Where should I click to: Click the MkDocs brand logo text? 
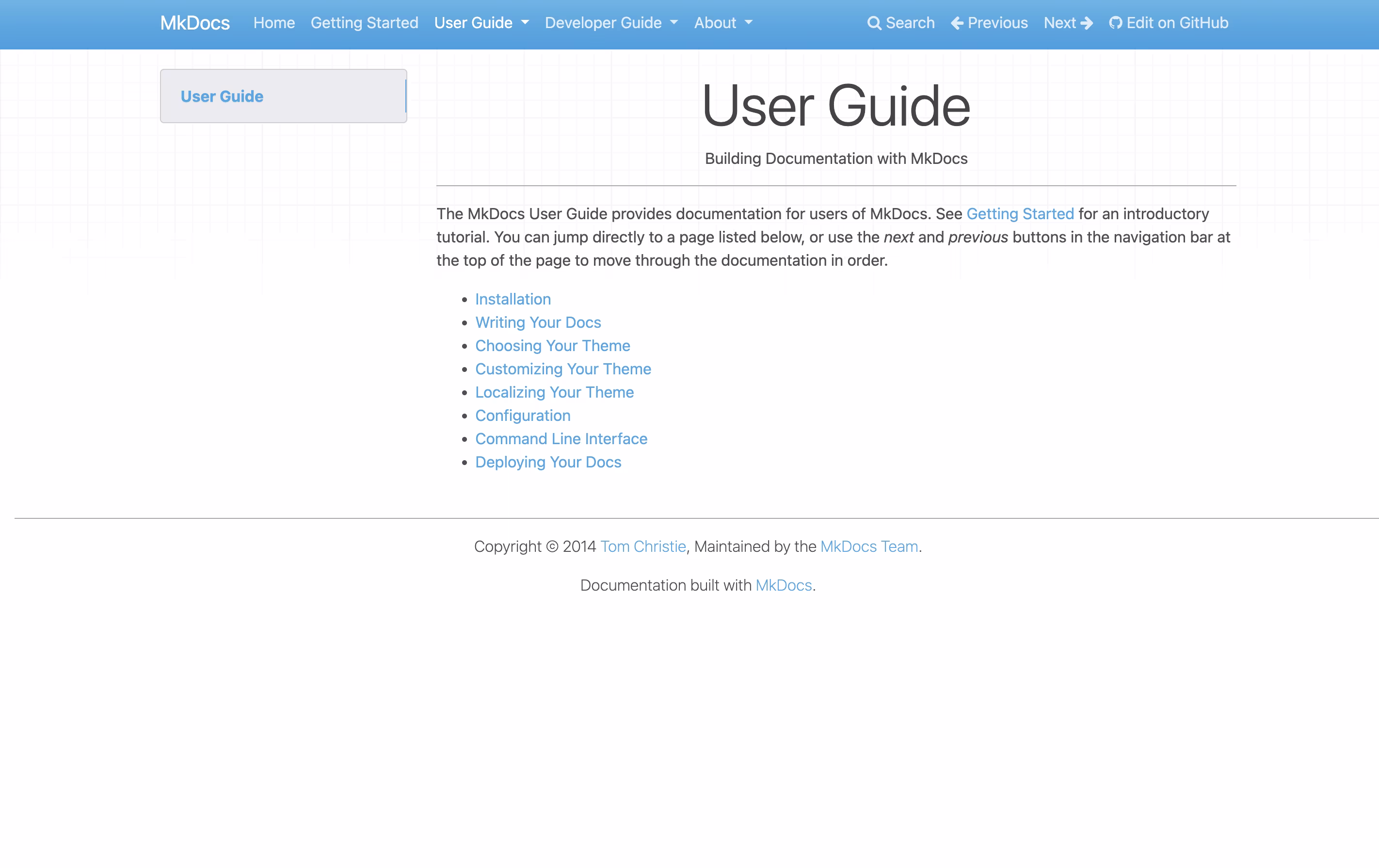click(195, 23)
